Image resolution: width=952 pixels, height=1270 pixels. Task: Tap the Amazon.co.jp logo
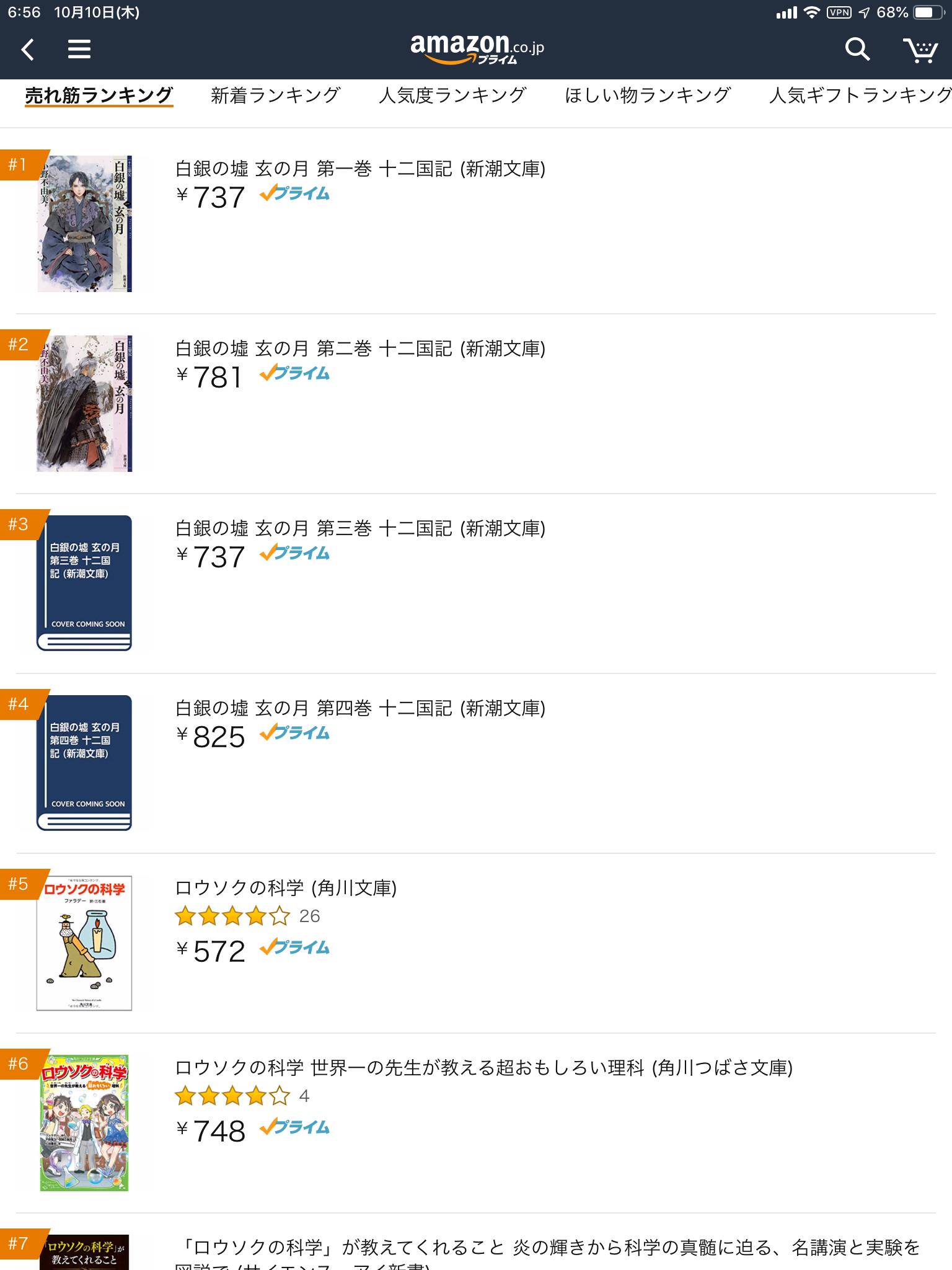pyautogui.click(x=477, y=48)
